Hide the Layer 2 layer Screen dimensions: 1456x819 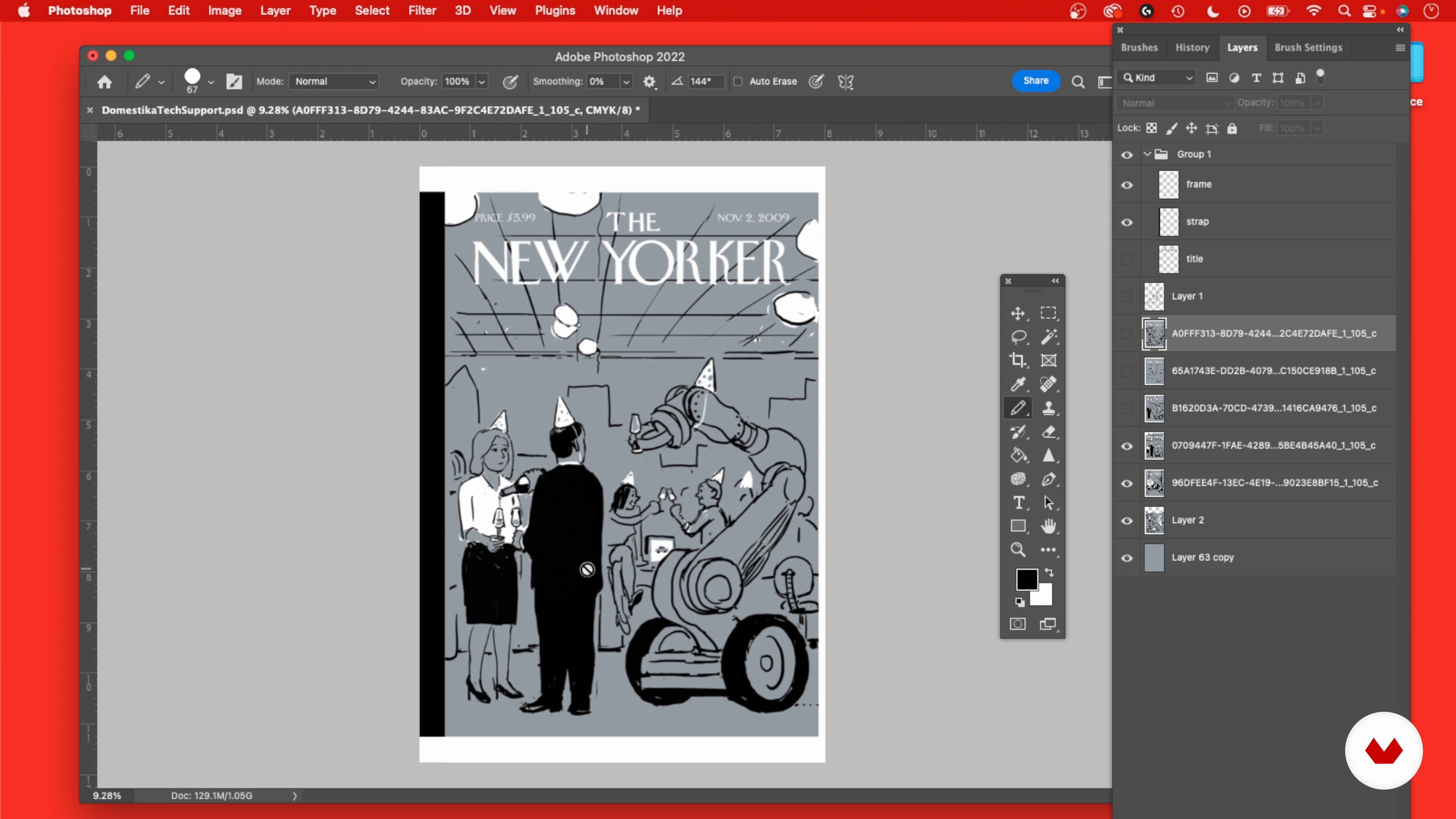pyautogui.click(x=1127, y=521)
